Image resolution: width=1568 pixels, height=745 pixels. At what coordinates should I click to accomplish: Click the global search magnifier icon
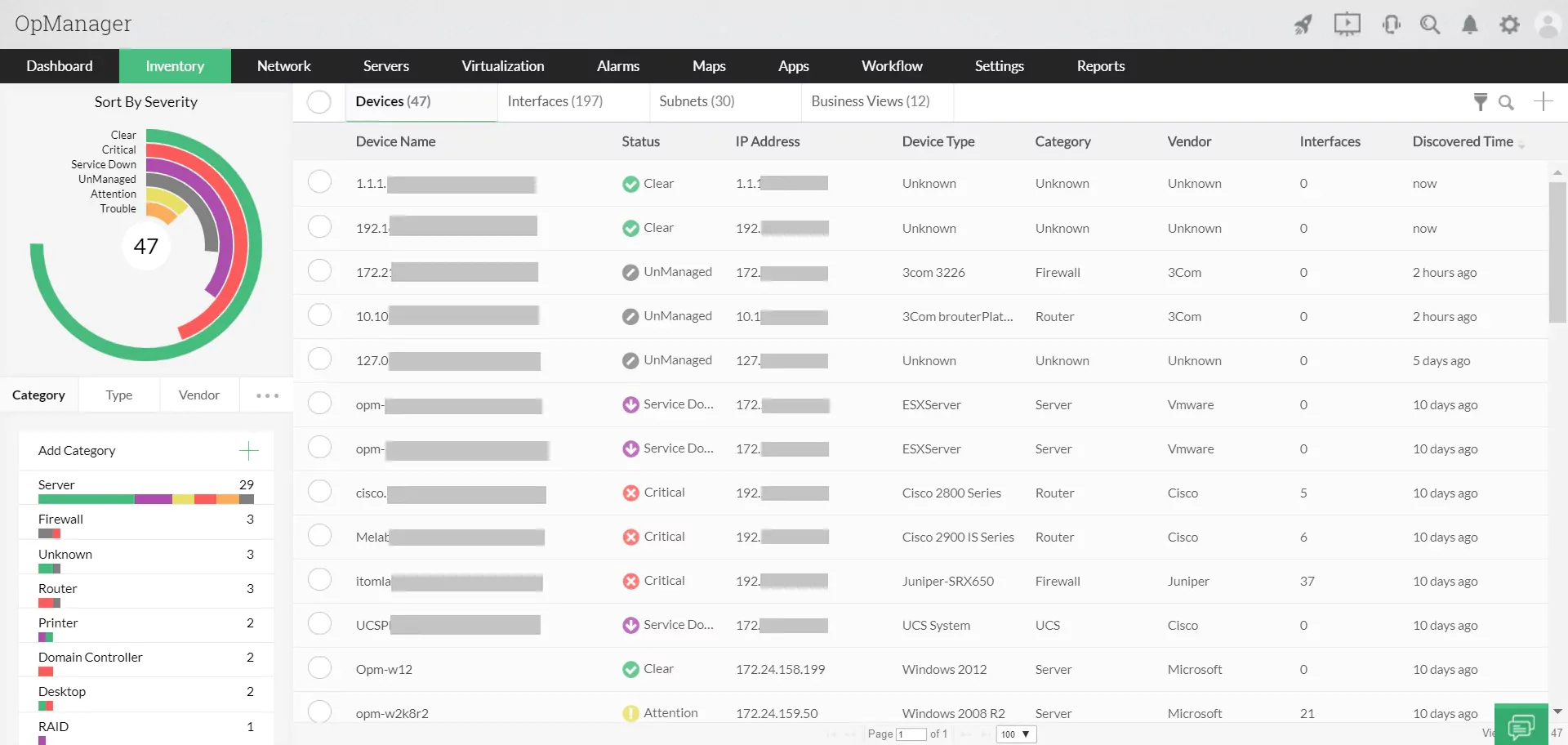pyautogui.click(x=1430, y=25)
